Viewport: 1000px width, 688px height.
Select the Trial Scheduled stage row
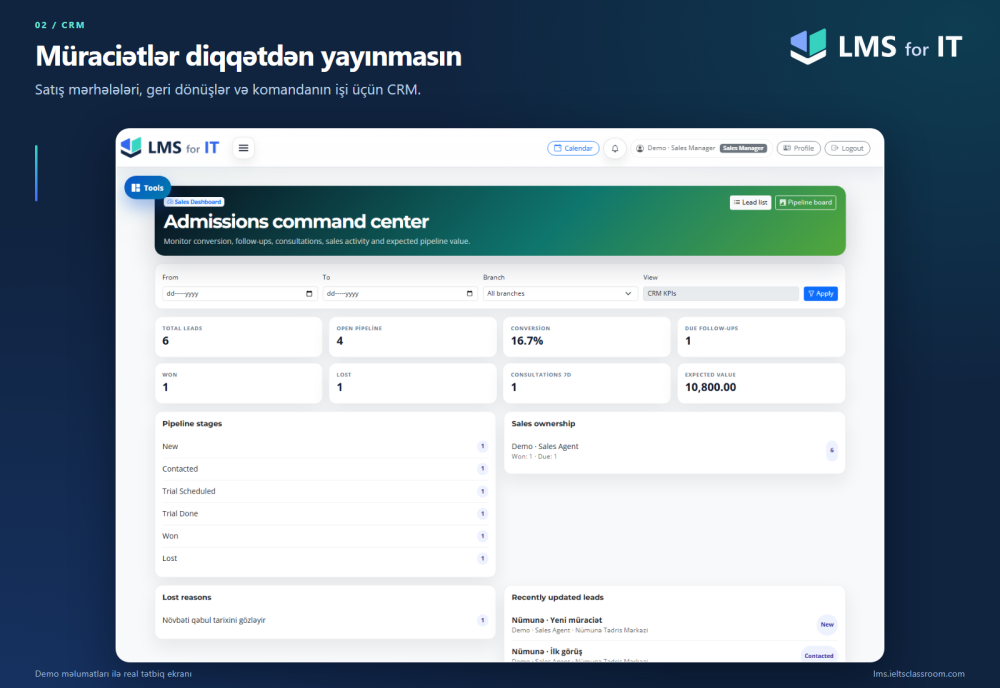pos(325,491)
